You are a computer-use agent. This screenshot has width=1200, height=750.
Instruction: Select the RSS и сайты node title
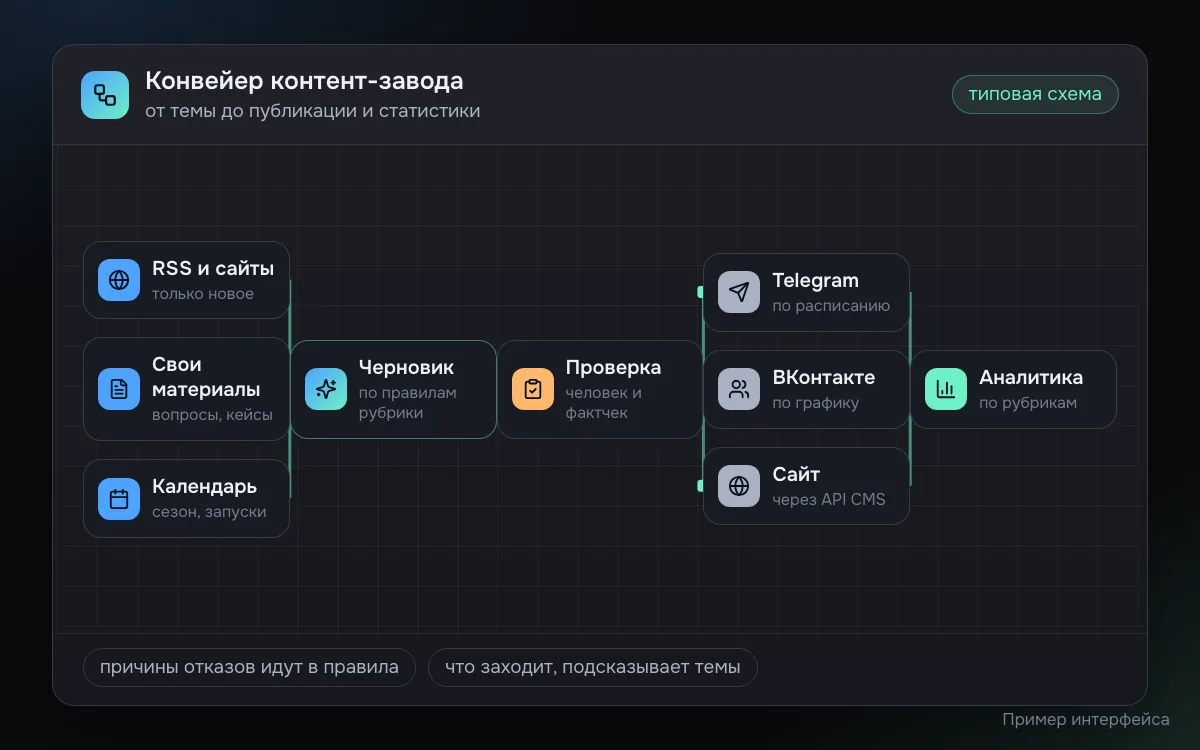[x=213, y=268]
